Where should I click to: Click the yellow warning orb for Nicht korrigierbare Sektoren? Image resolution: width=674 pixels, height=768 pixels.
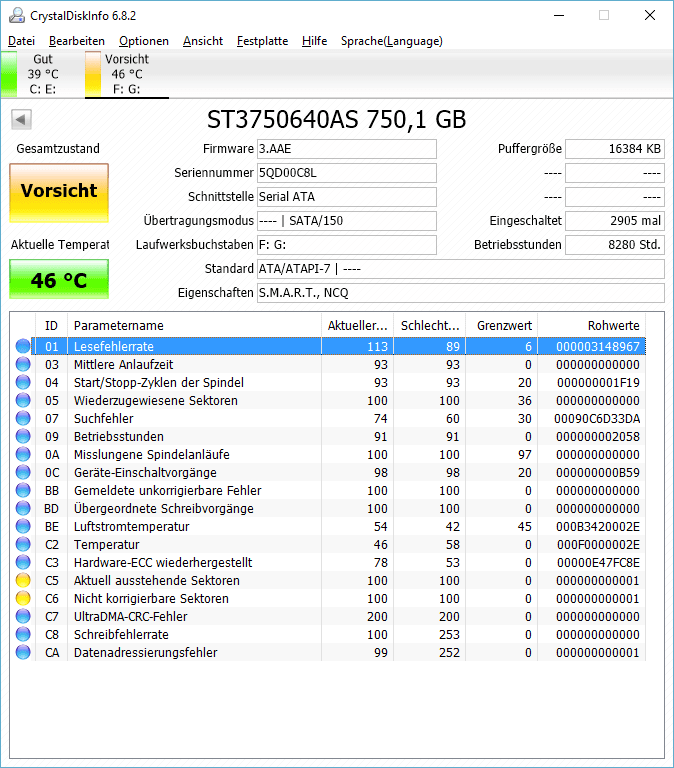click(x=23, y=598)
